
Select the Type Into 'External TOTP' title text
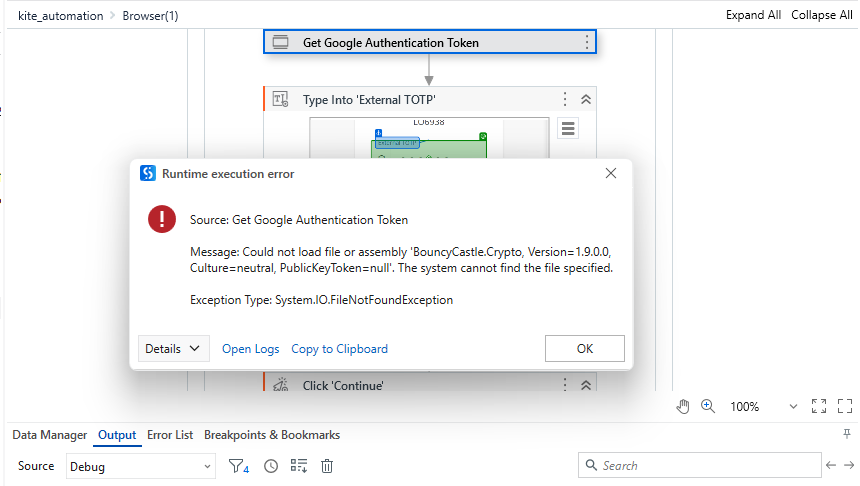click(x=369, y=100)
